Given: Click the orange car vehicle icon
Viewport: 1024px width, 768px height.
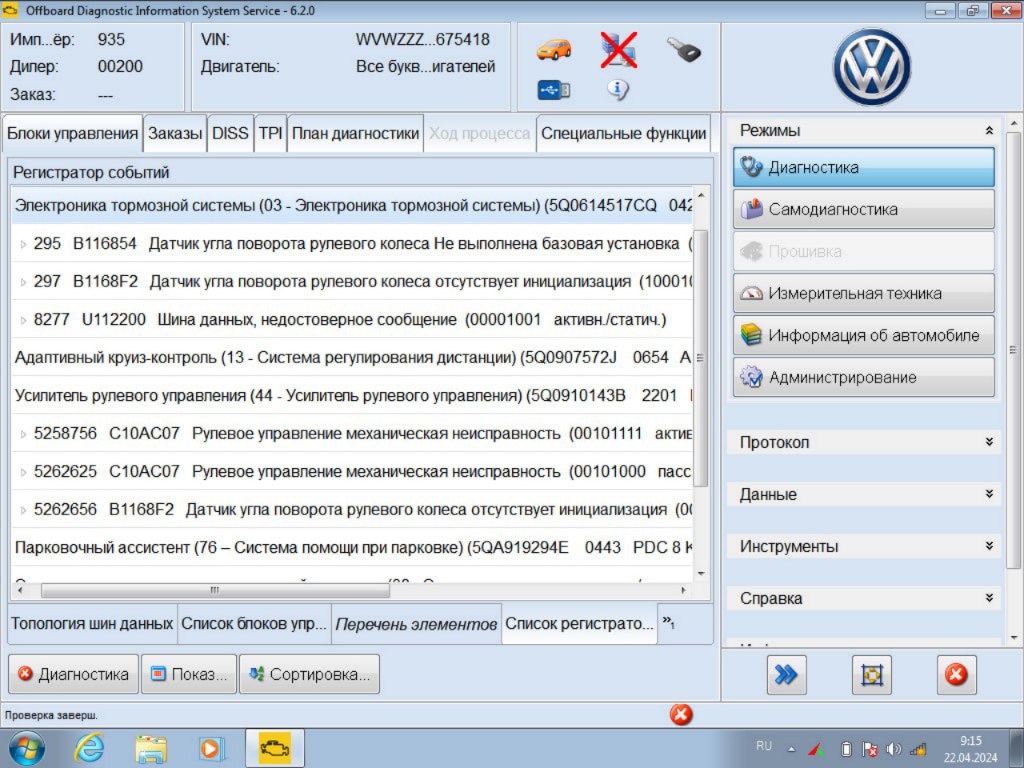Looking at the screenshot, I should tap(554, 50).
